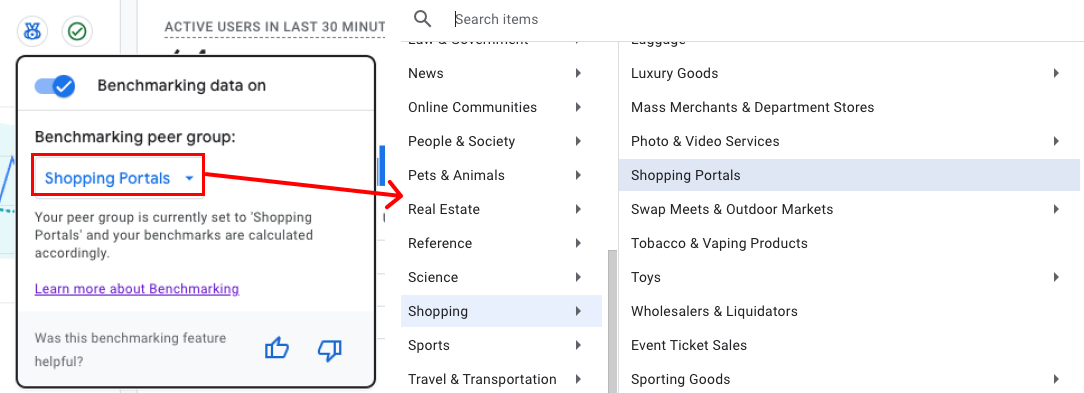
Task: Click the thumbs up feedback icon
Action: pyautogui.click(x=277, y=349)
